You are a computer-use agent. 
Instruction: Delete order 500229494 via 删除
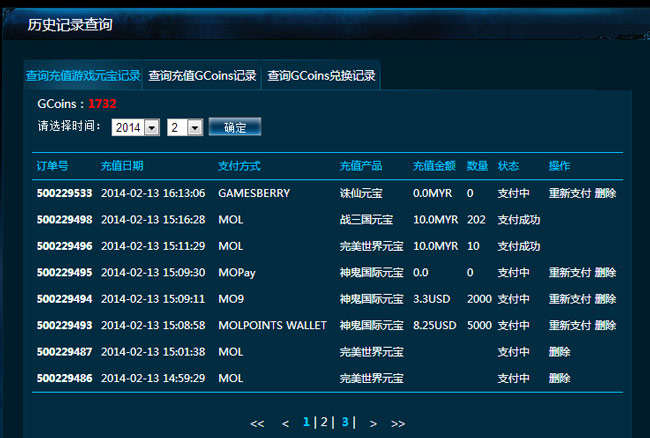pyautogui.click(x=605, y=299)
